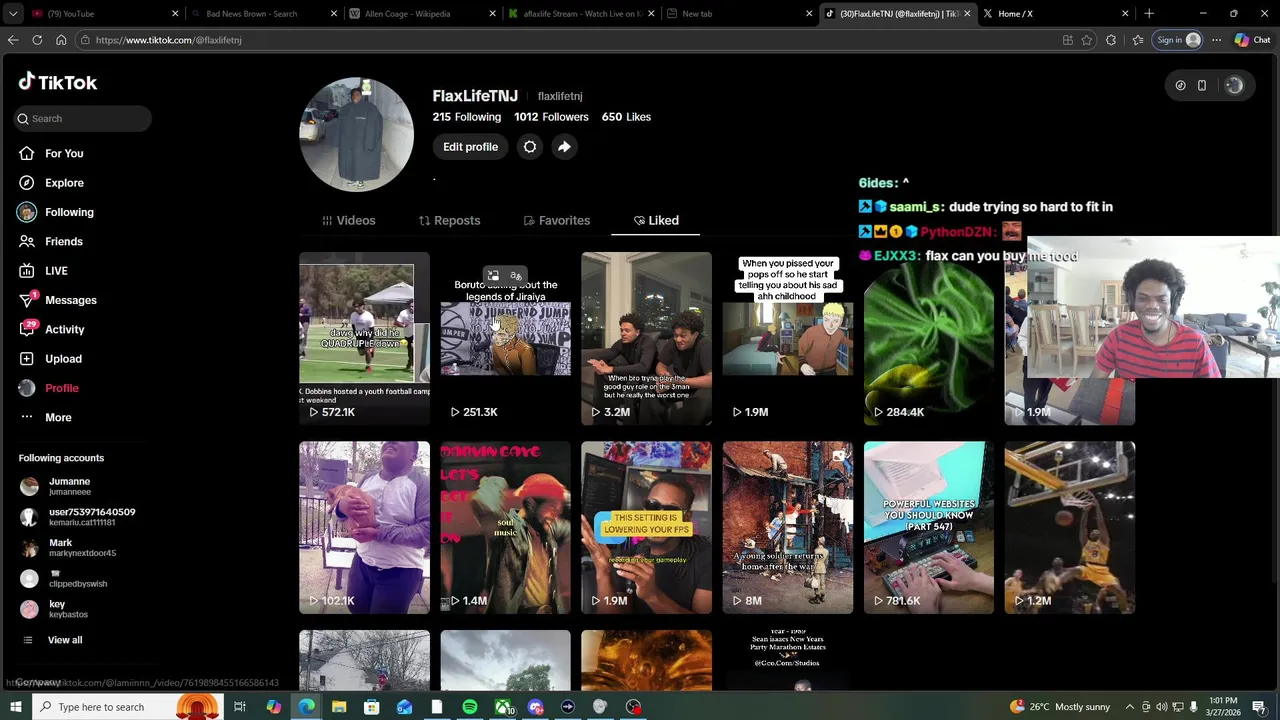Open Spotify from taskbar
The width and height of the screenshot is (1280, 720).
click(470, 707)
